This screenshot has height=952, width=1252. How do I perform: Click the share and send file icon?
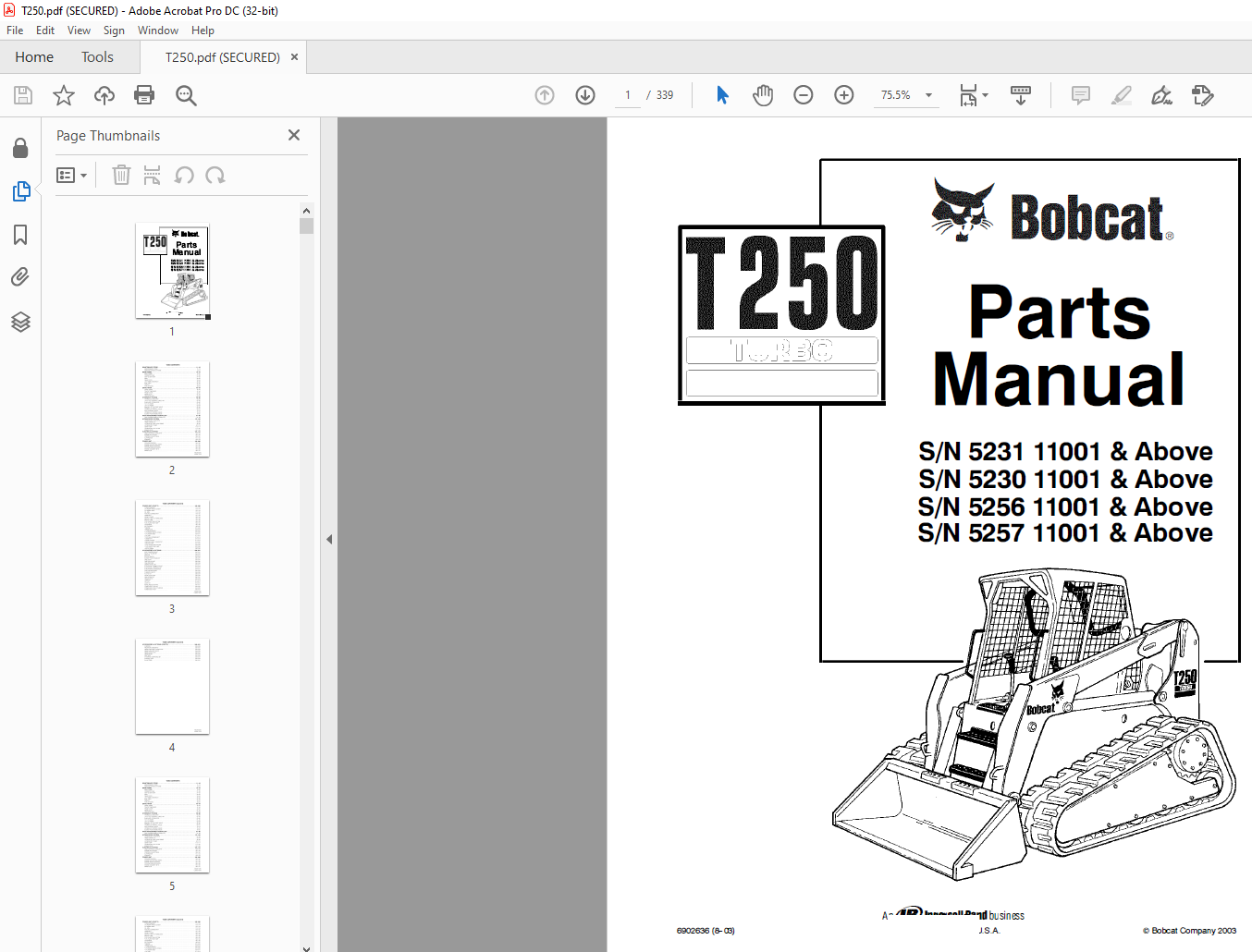[x=1203, y=95]
